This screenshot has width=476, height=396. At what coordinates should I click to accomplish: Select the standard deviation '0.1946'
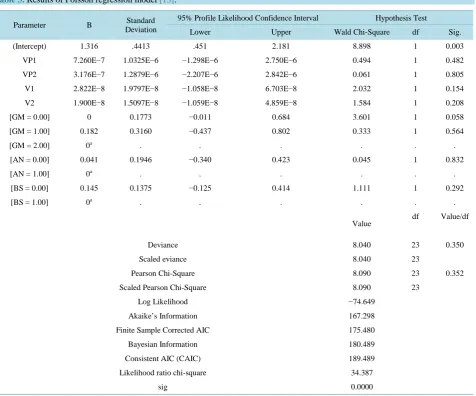141,160
